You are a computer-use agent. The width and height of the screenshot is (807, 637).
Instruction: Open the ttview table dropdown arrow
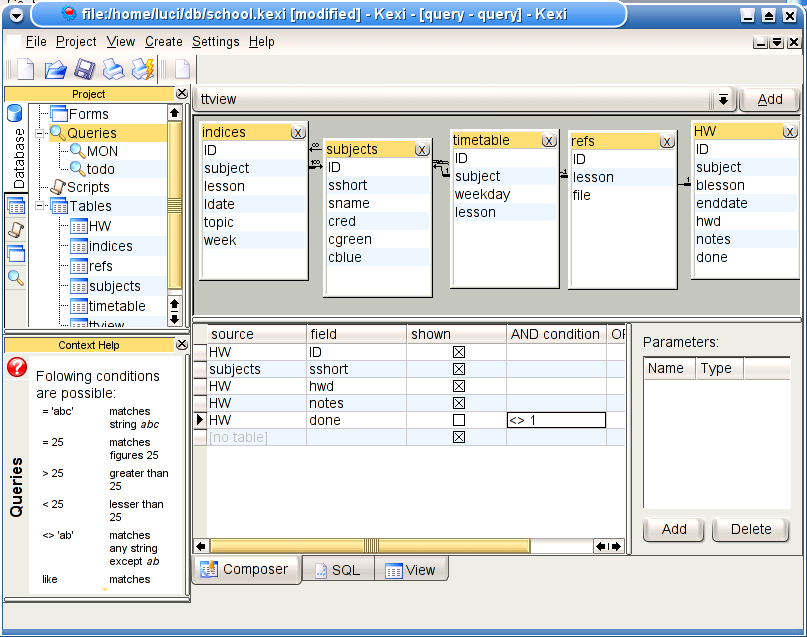[x=723, y=99]
